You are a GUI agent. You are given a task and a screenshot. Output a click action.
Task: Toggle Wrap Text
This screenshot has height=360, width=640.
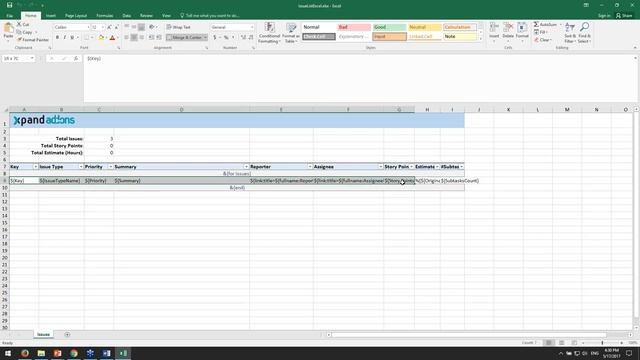tap(179, 27)
